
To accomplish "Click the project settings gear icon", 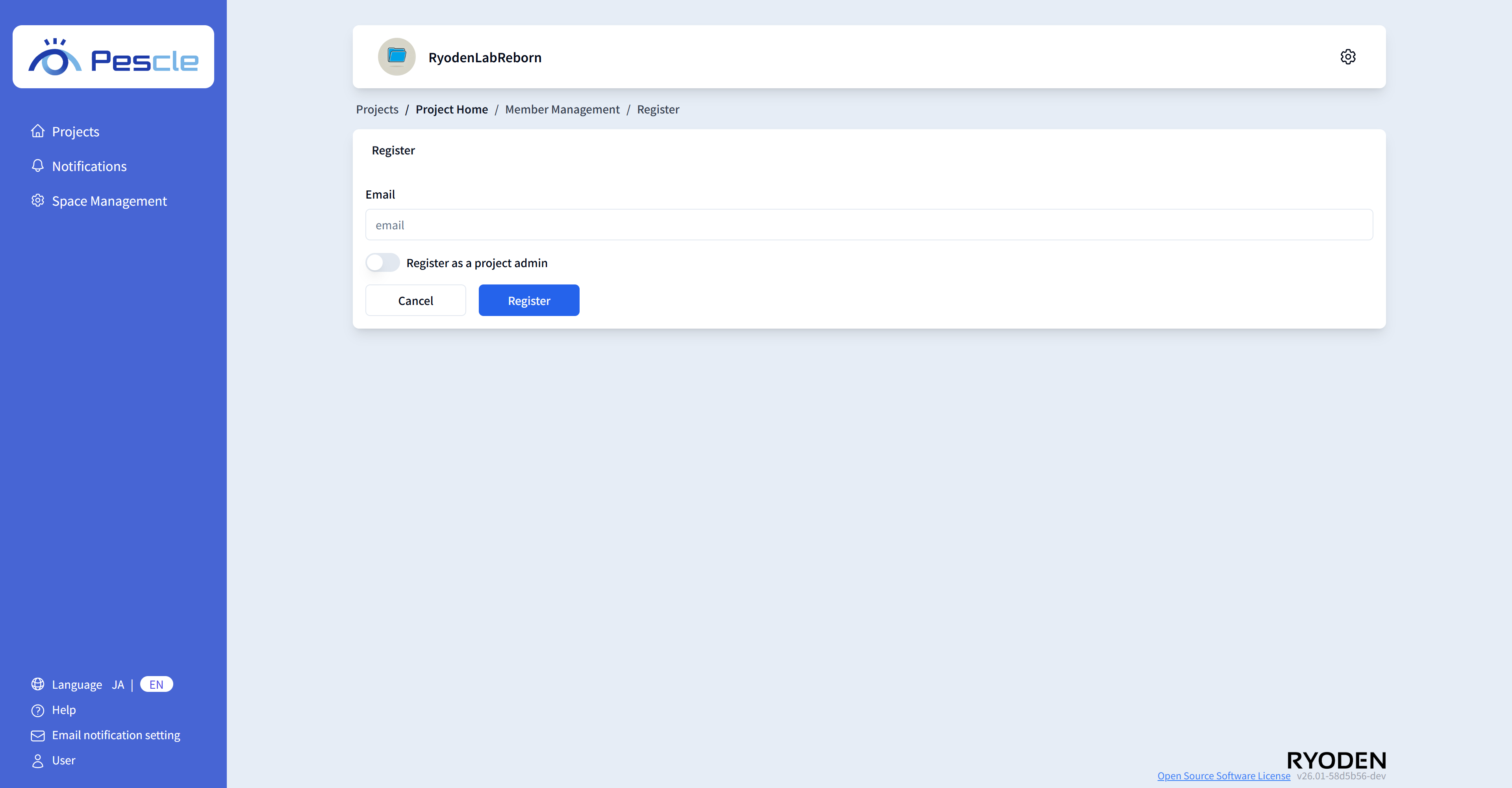I will 1348,57.
